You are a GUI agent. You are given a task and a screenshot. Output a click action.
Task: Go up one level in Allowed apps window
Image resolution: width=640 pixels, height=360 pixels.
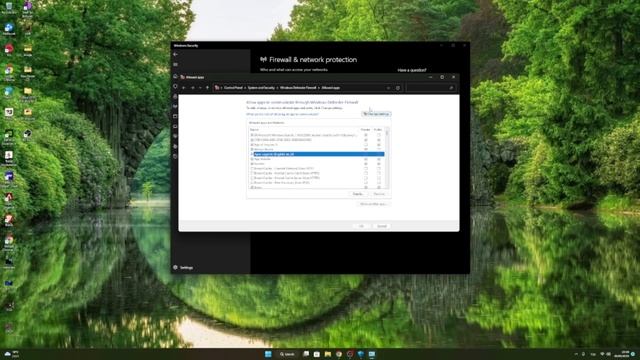tap(207, 88)
